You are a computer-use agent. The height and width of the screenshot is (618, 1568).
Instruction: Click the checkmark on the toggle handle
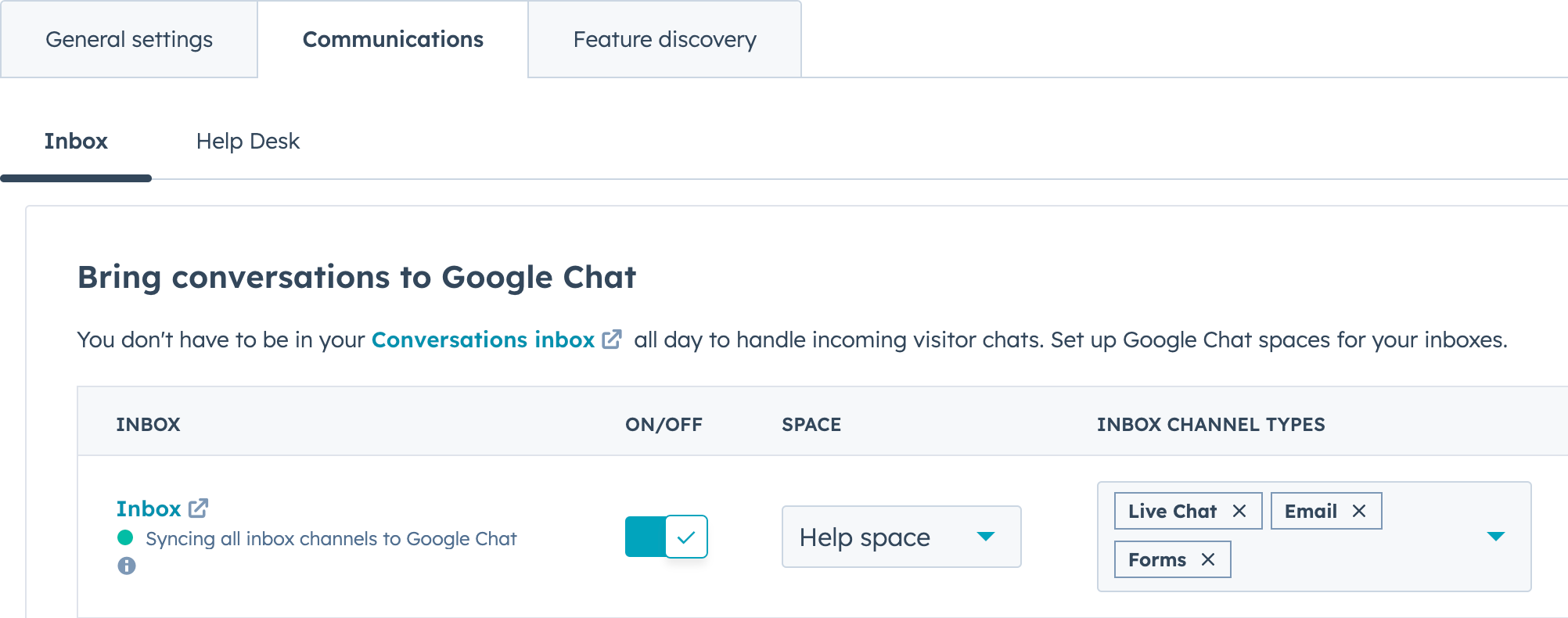point(686,537)
